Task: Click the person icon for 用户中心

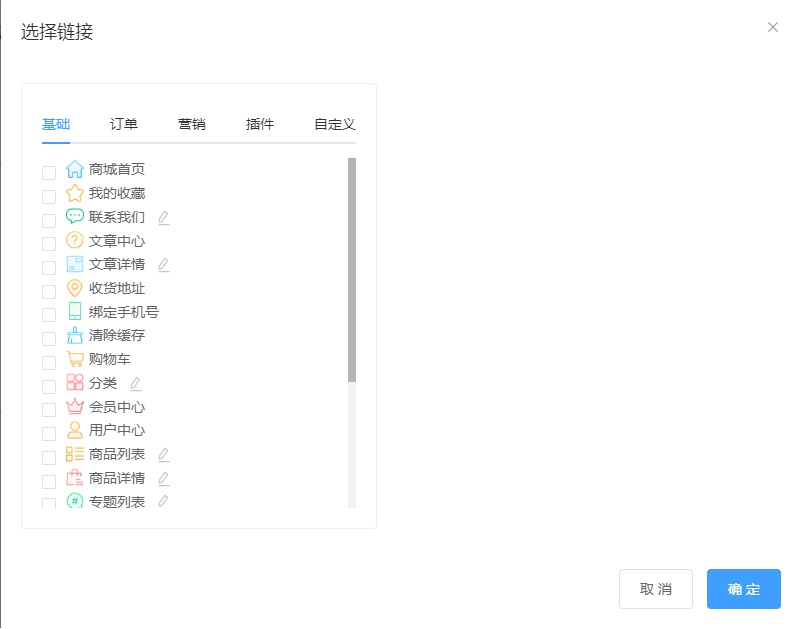Action: (x=75, y=430)
